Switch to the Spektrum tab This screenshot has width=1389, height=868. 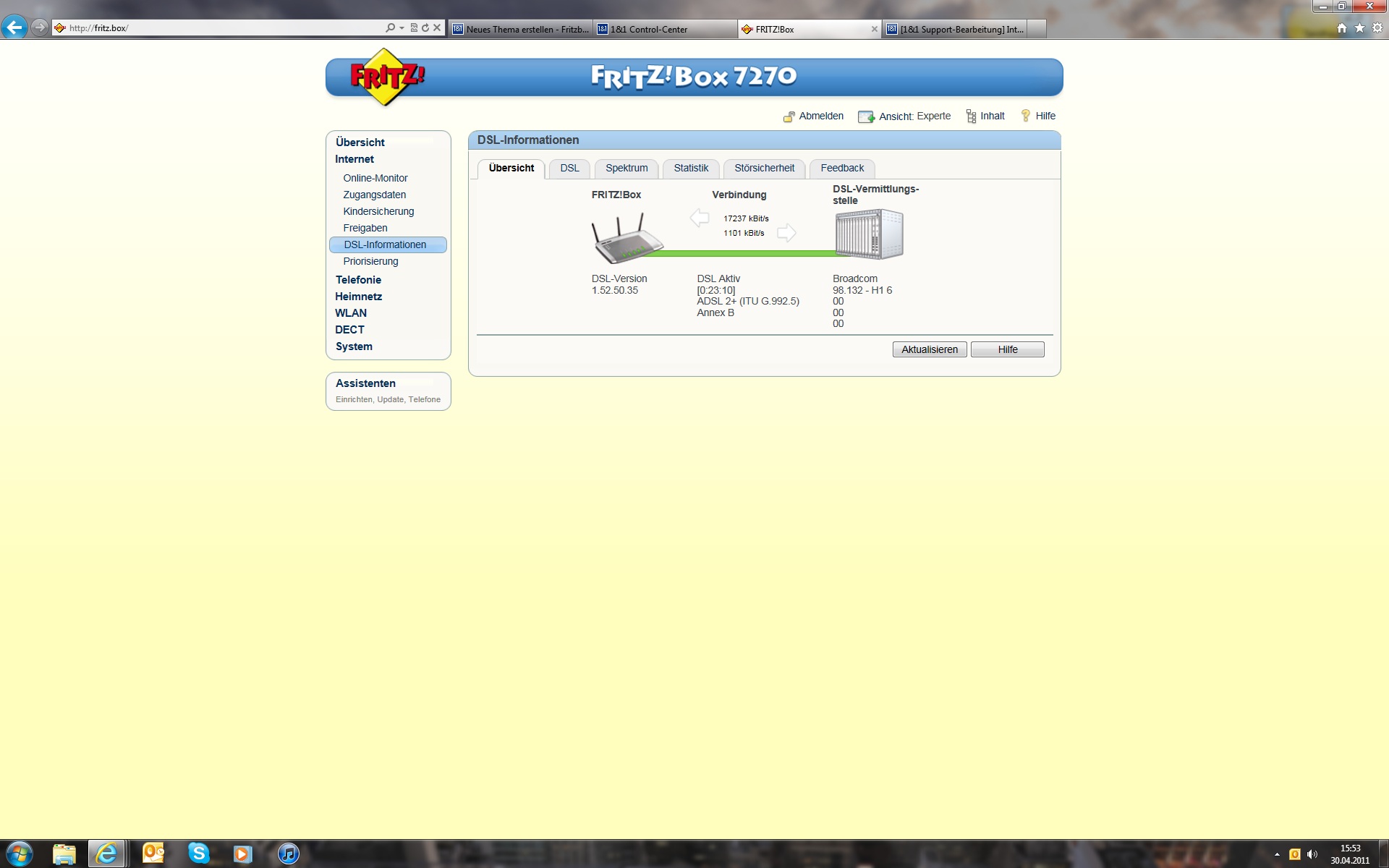(626, 168)
